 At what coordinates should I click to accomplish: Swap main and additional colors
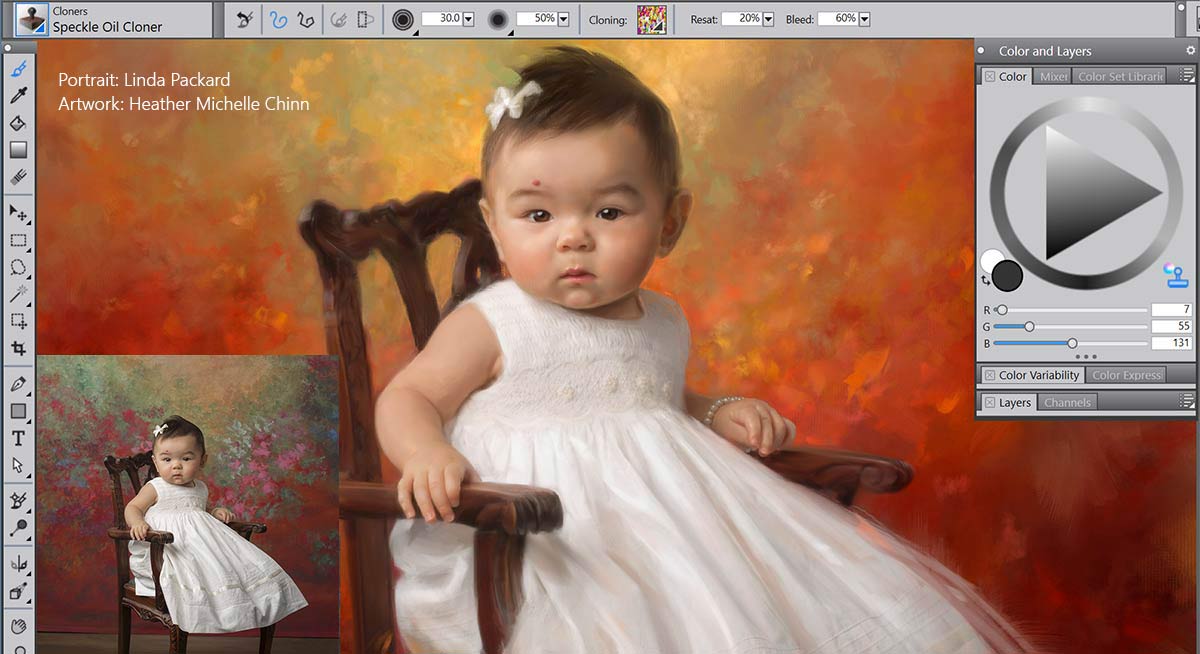985,281
